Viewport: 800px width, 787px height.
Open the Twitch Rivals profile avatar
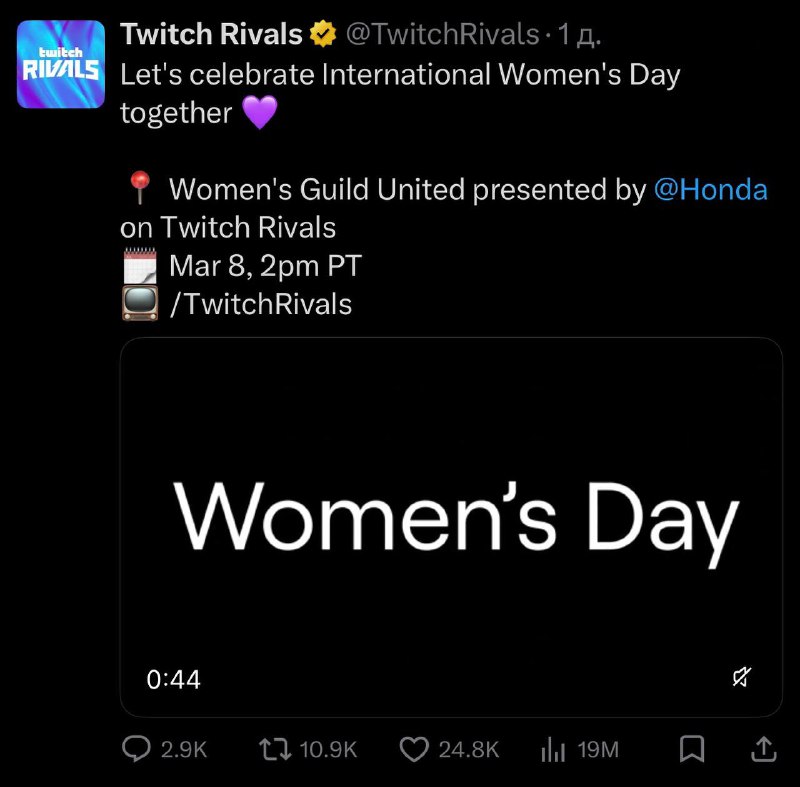(60, 62)
